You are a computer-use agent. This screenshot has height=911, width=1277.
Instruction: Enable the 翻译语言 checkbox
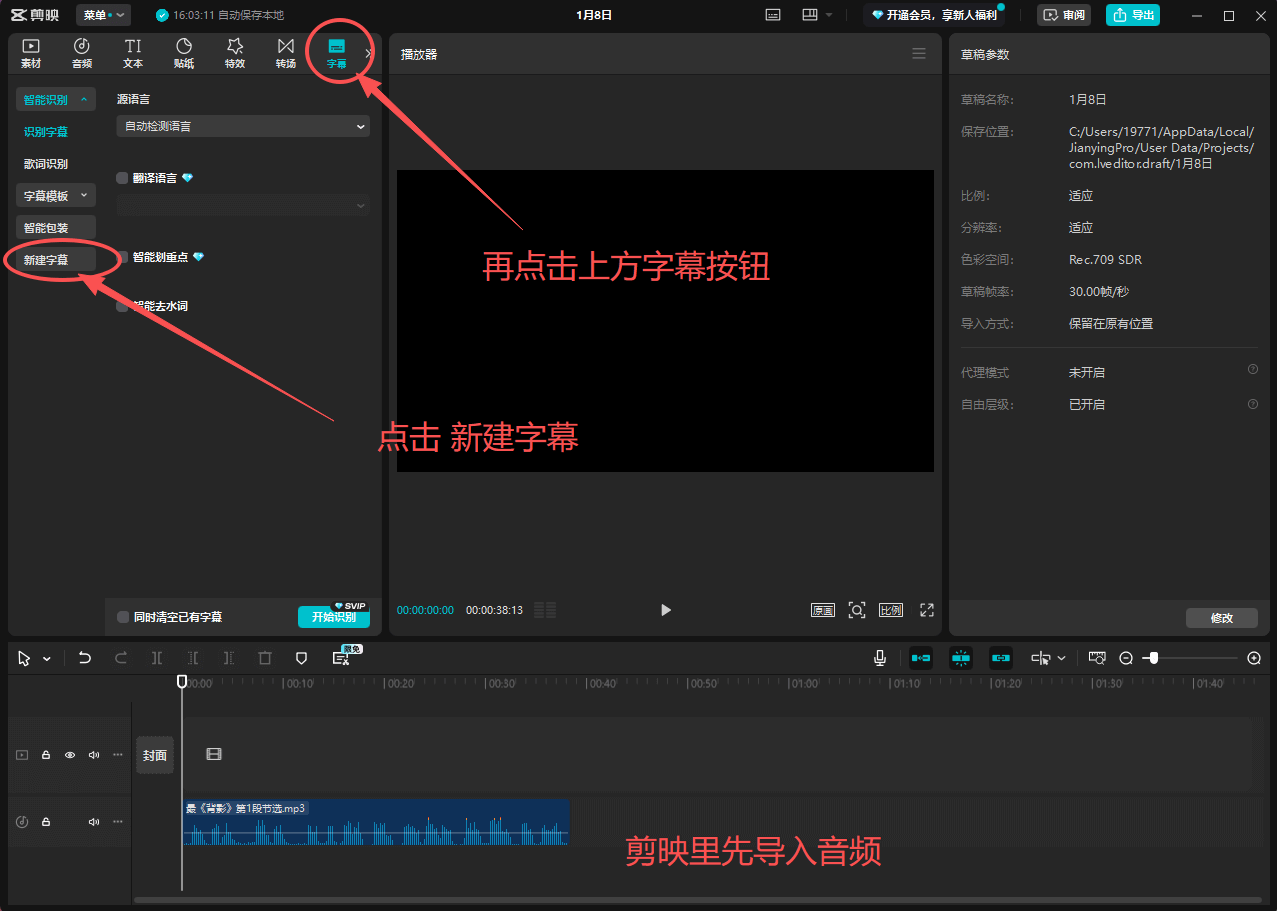(x=123, y=178)
